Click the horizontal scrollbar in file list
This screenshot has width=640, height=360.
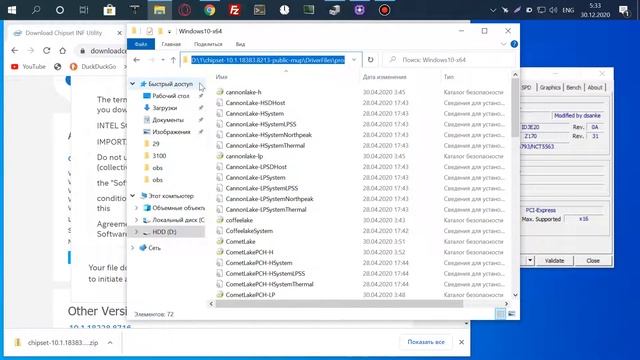tap(339, 304)
